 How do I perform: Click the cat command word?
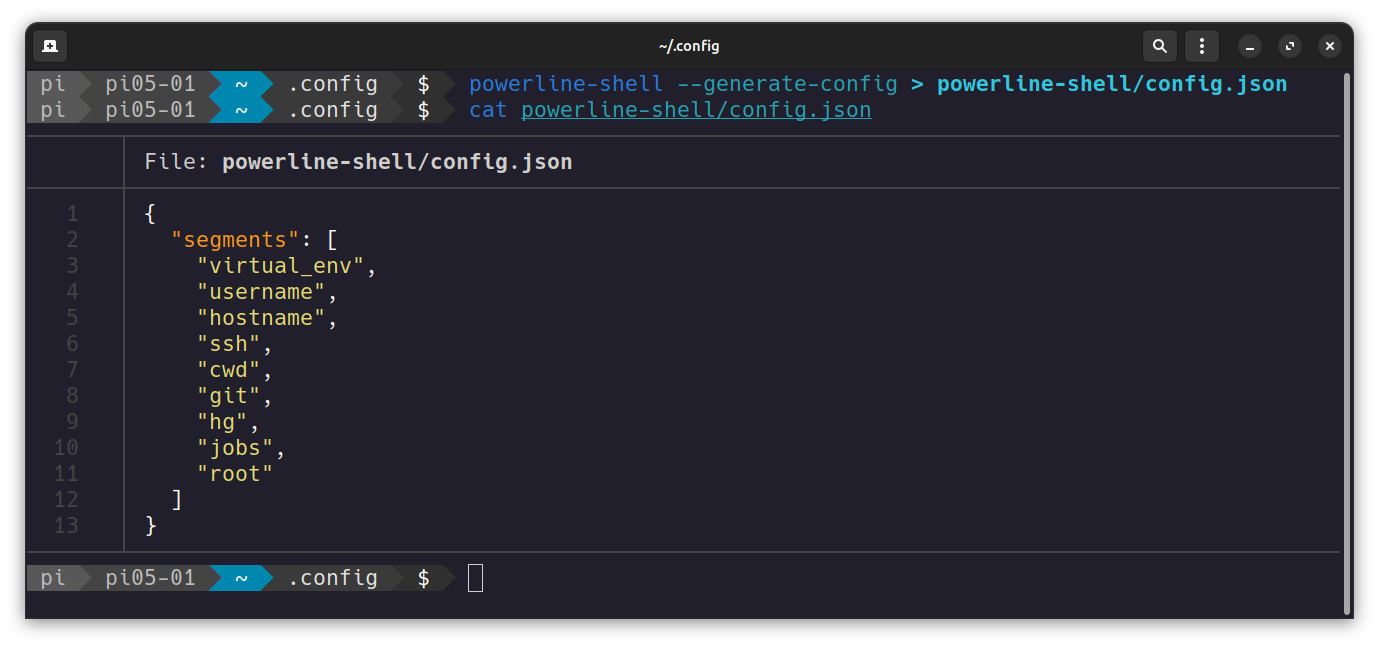tap(488, 110)
